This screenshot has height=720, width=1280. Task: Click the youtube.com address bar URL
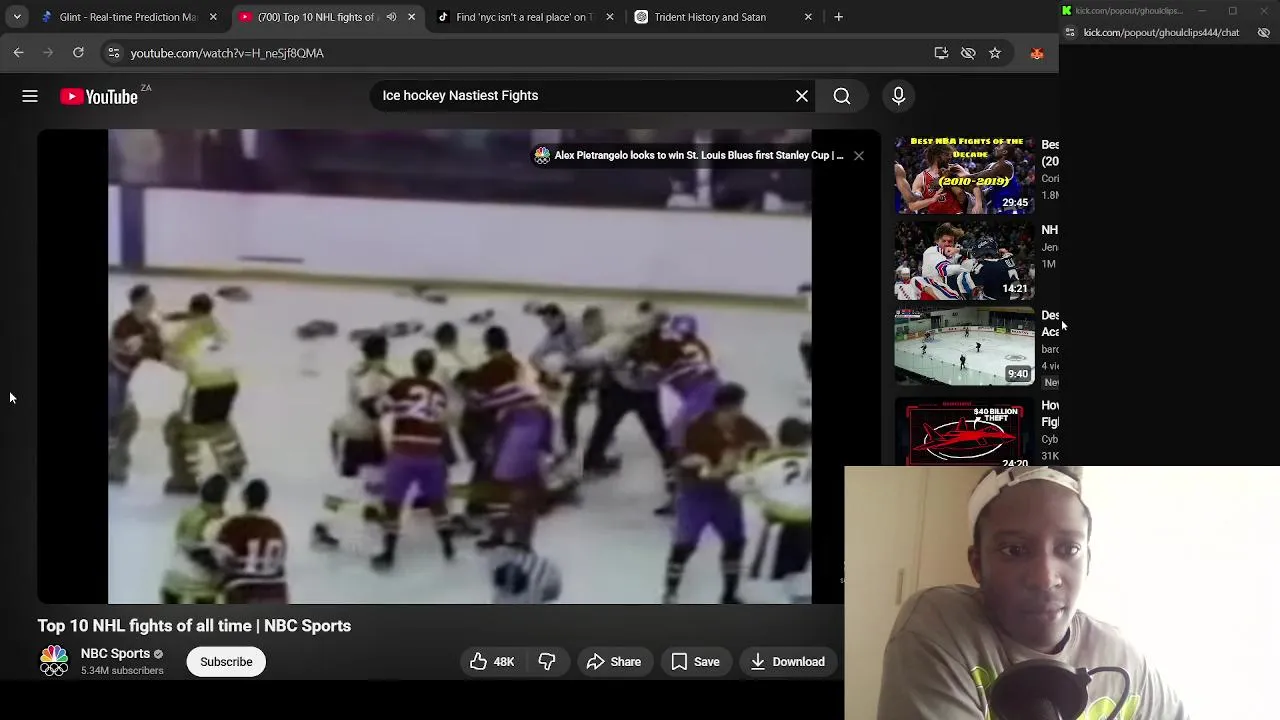pyautogui.click(x=227, y=53)
